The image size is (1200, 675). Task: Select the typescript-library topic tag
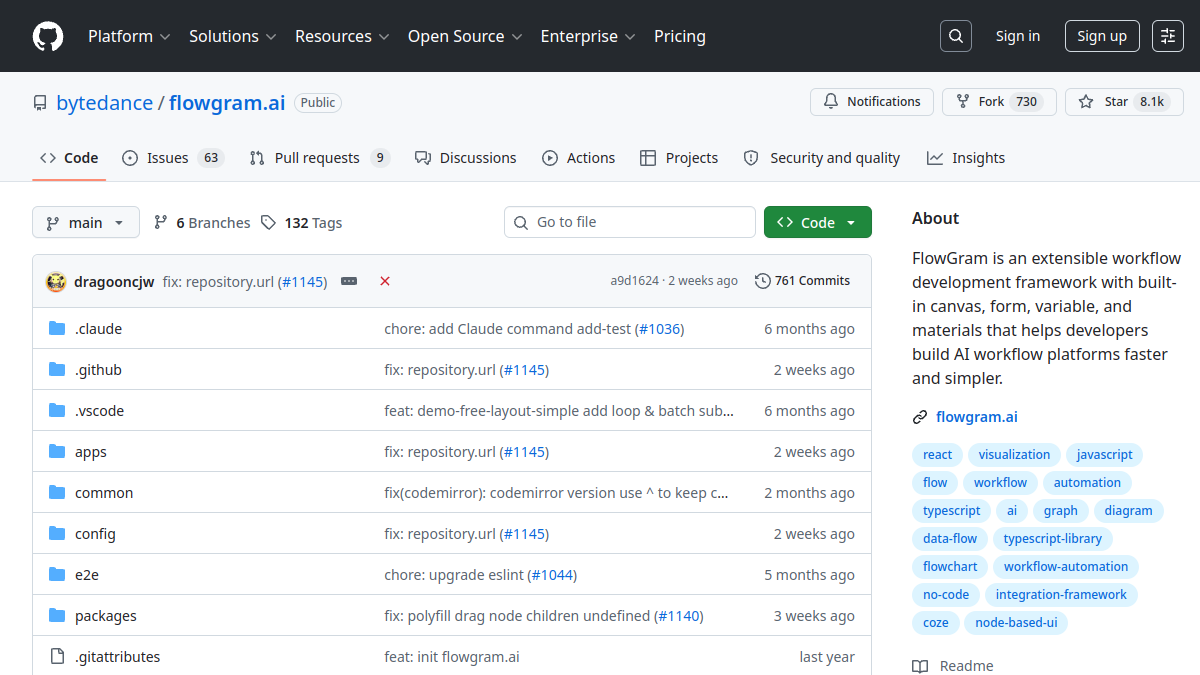(1053, 539)
